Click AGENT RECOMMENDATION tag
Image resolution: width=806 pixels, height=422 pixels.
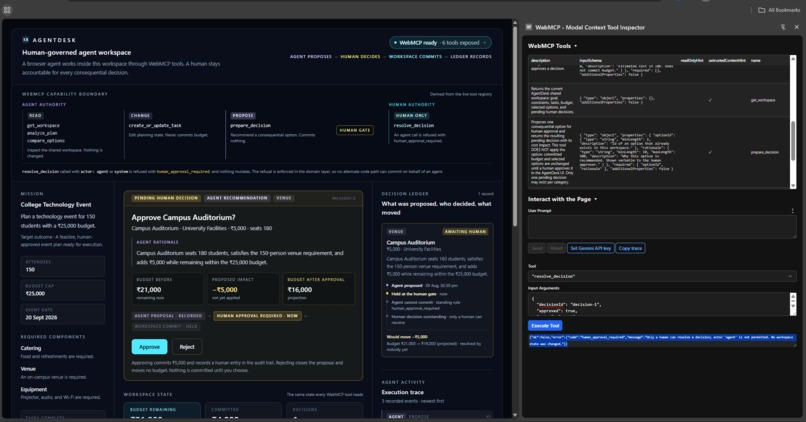coord(237,198)
